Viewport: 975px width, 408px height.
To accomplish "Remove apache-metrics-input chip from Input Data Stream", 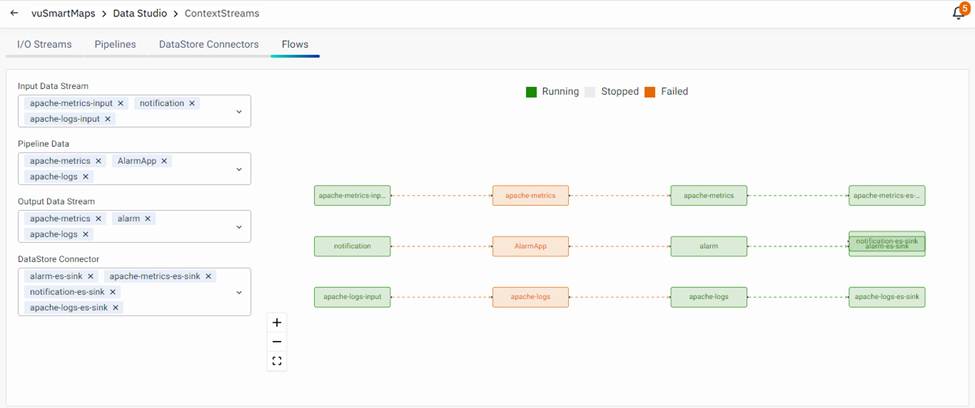I will (x=121, y=103).
